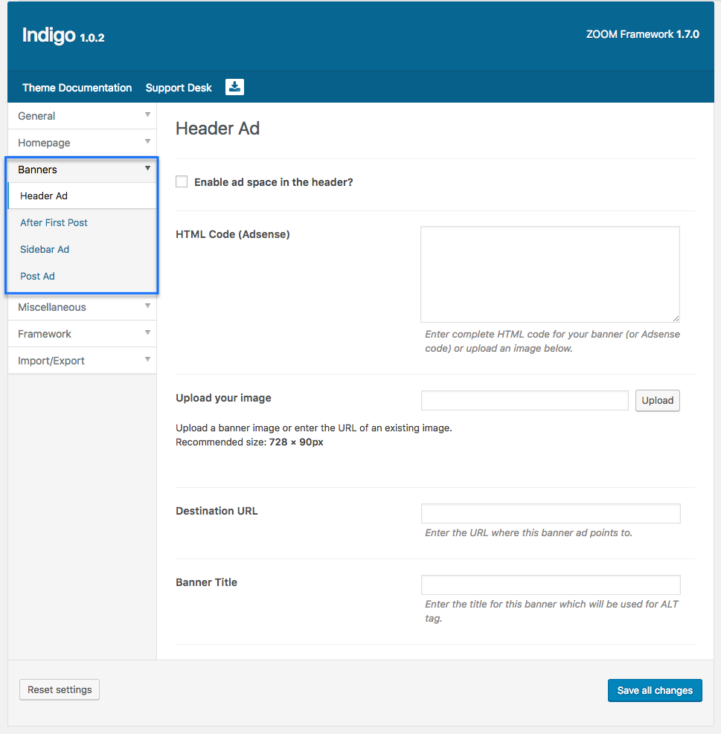Focus the HTML Code (Adsense) text area
The height and width of the screenshot is (734, 721).
pos(550,274)
